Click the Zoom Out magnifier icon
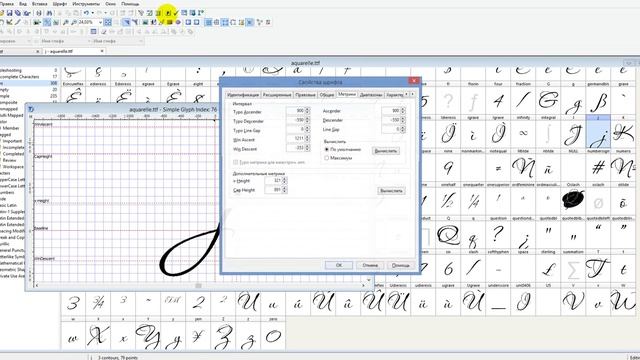Viewport: 640px width, 360px height. click(74, 22)
